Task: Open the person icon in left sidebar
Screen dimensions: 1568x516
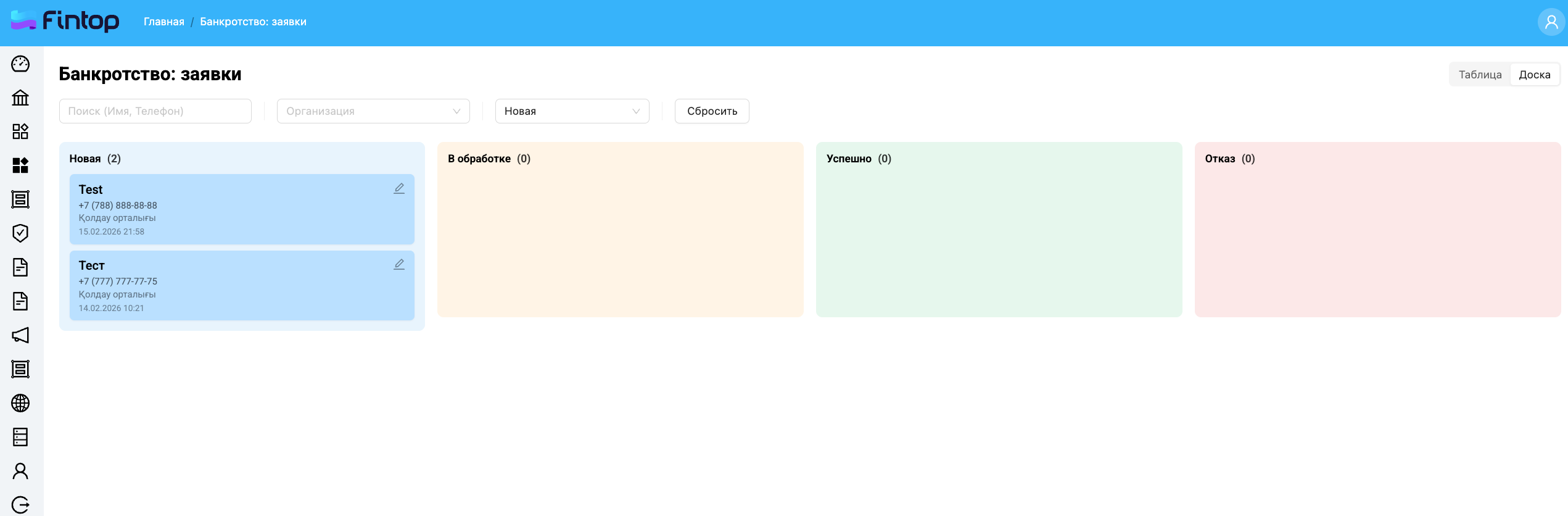Action: (x=20, y=471)
